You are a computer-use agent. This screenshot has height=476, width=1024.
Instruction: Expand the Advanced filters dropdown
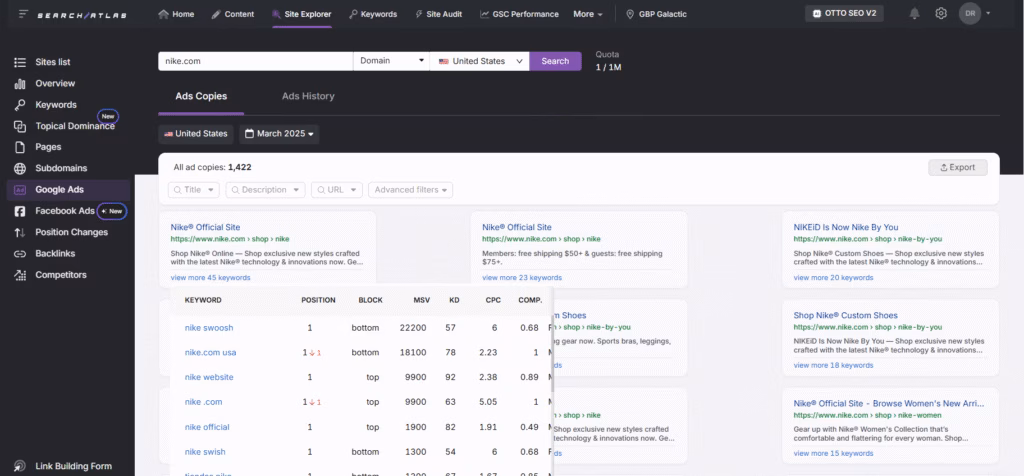pos(410,190)
